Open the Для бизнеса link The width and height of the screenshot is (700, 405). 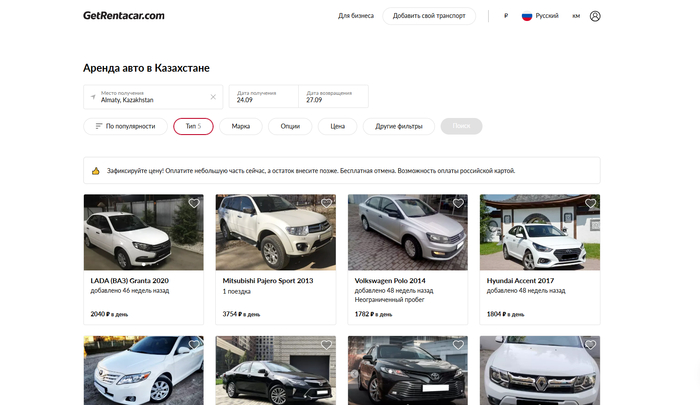click(x=356, y=16)
